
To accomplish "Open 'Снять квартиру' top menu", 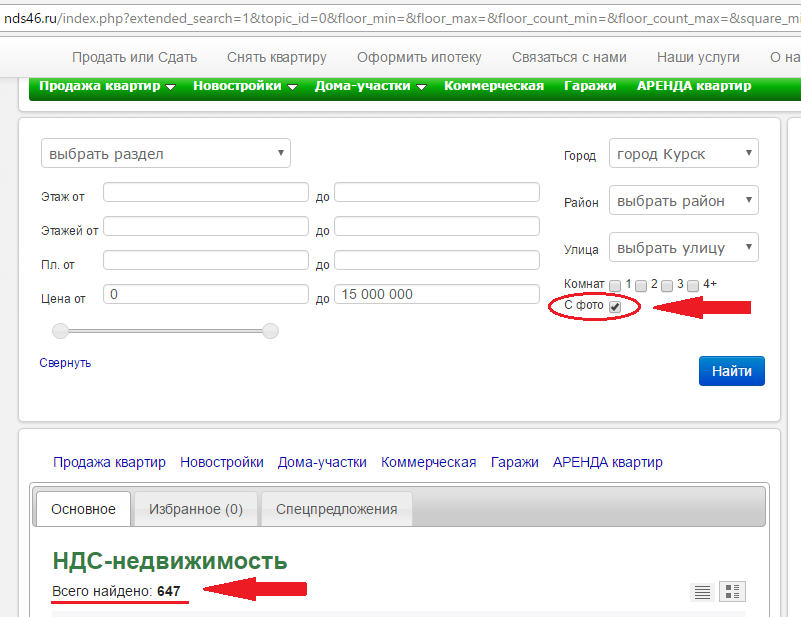I will point(276,57).
